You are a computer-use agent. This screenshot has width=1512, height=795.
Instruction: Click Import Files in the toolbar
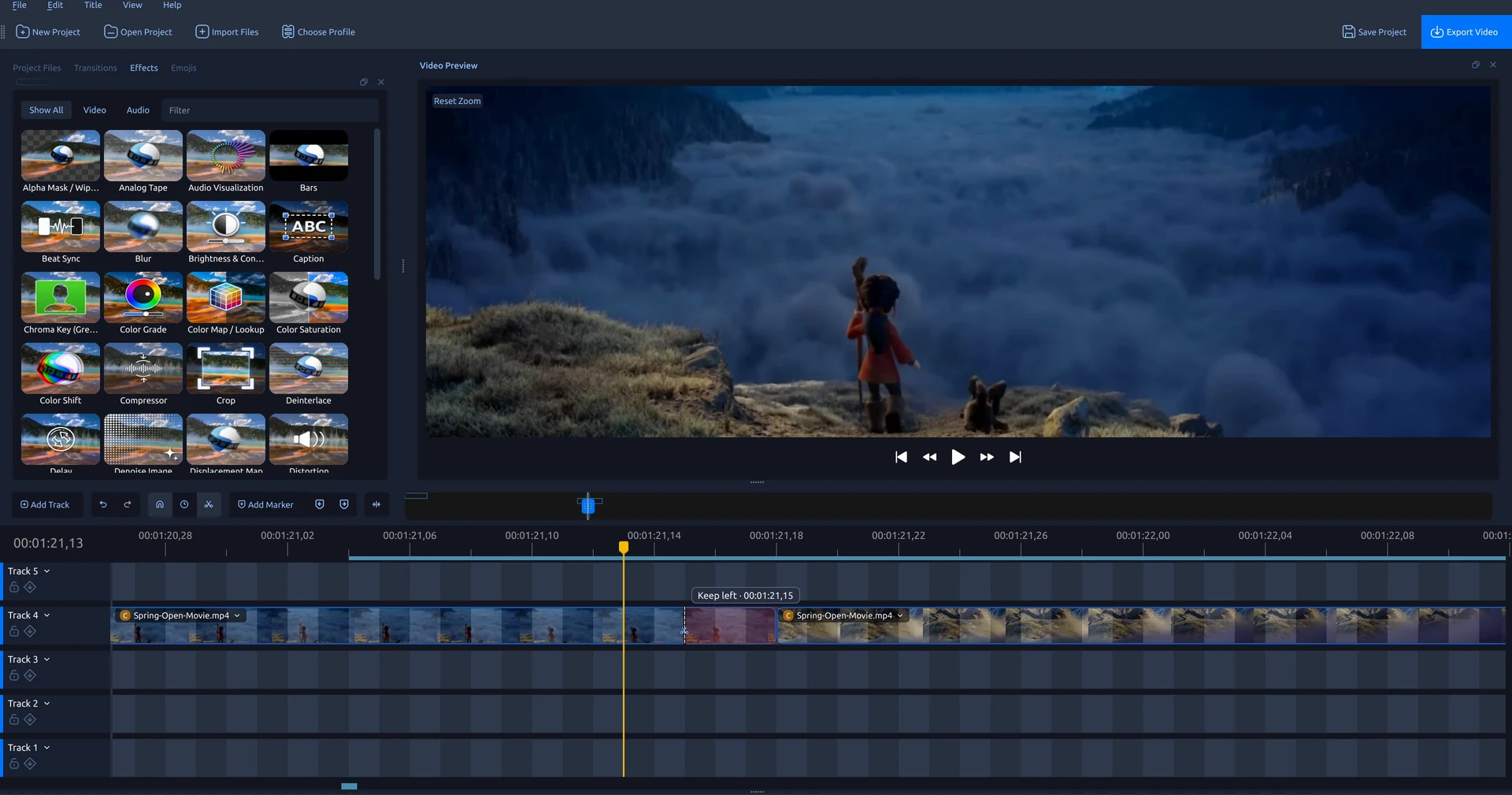point(227,32)
